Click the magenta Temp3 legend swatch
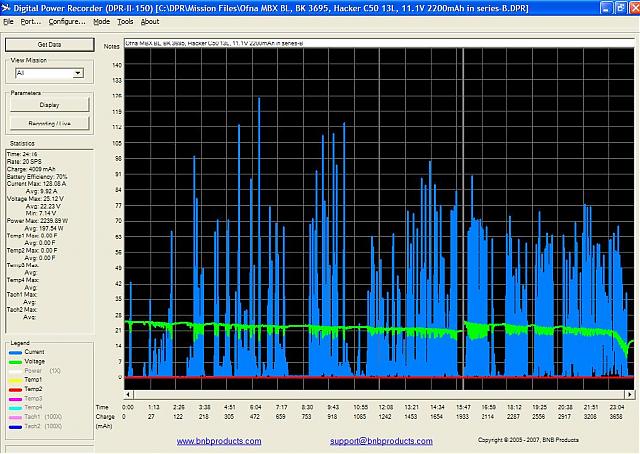This screenshot has width=640, height=454. pos(14,398)
